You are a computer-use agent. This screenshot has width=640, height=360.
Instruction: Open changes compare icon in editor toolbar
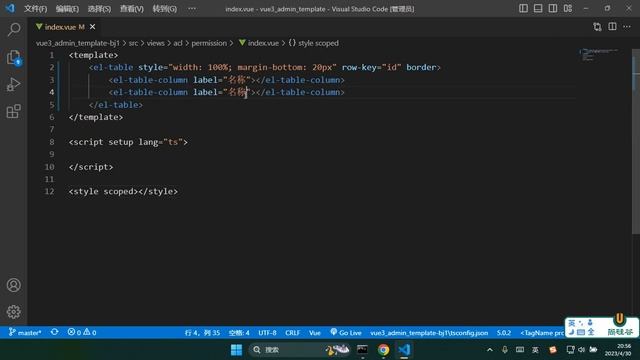pos(597,27)
